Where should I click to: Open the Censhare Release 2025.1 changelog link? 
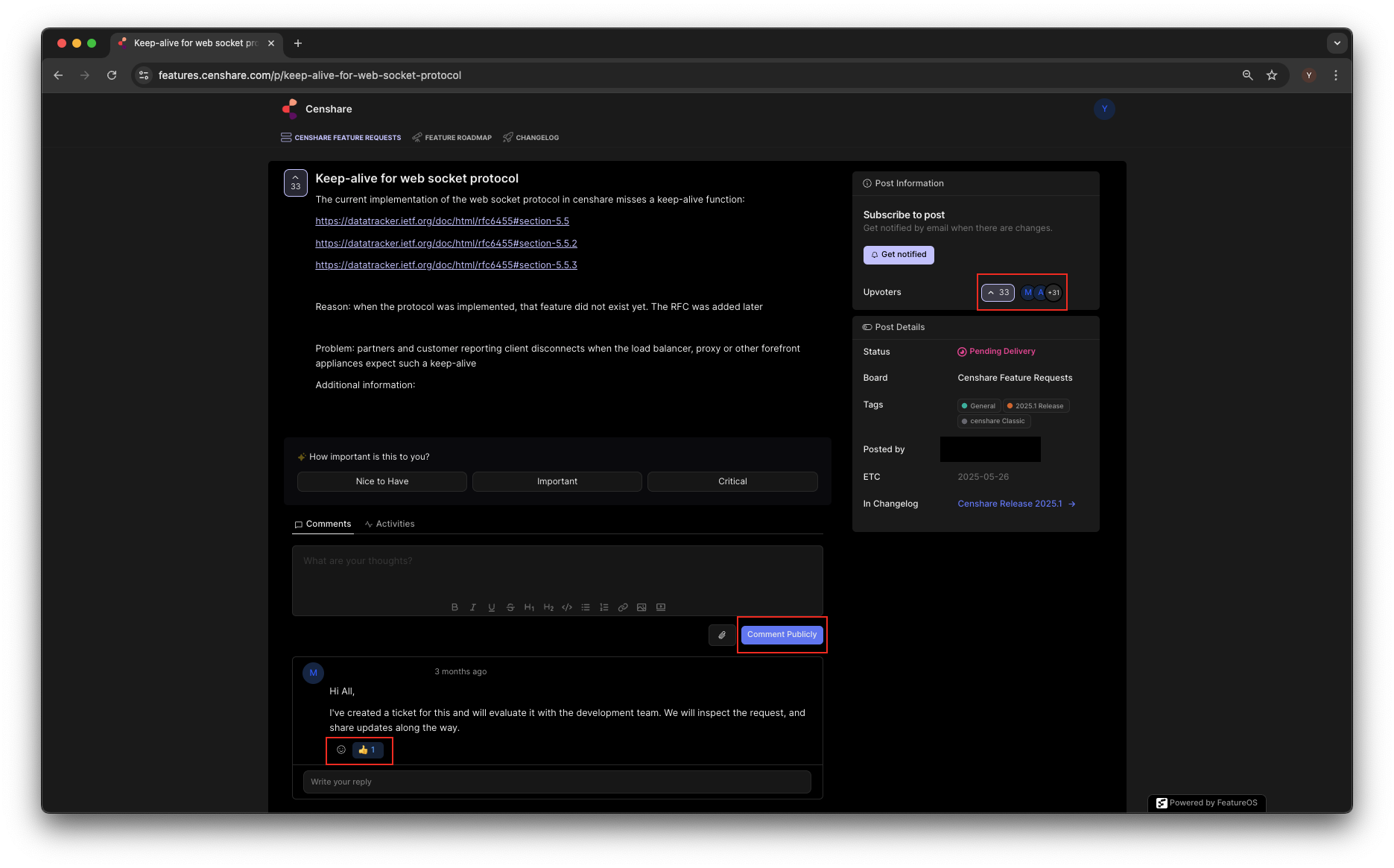point(1010,504)
